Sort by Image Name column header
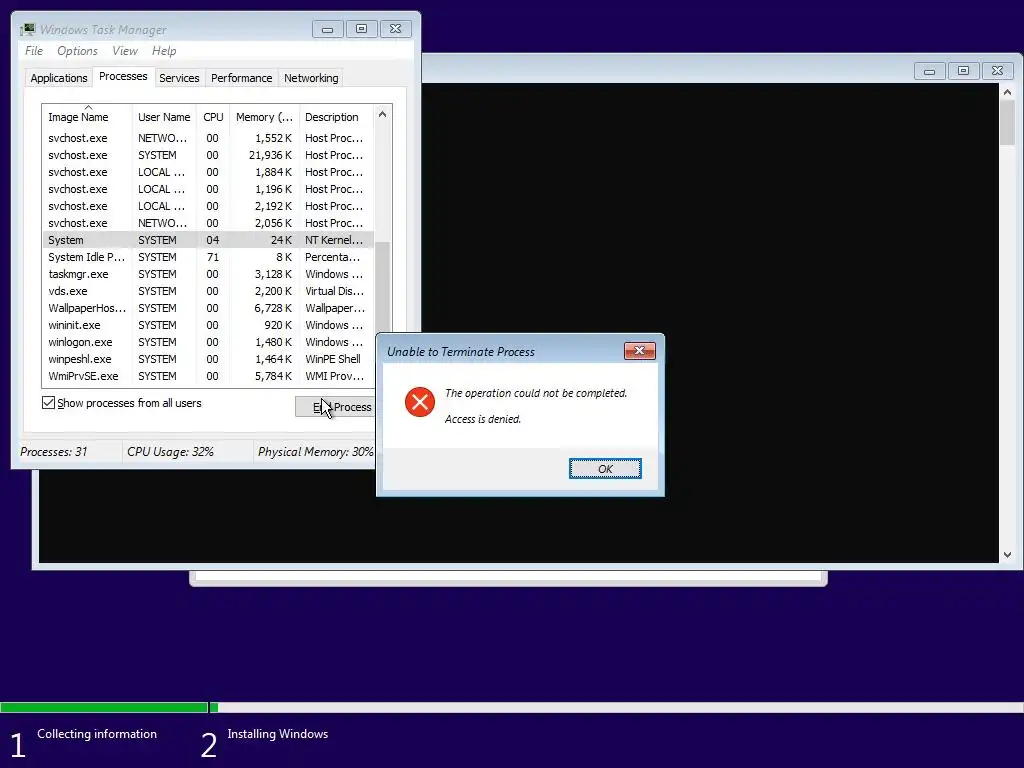Image resolution: width=1024 pixels, height=768 pixels. (x=87, y=117)
